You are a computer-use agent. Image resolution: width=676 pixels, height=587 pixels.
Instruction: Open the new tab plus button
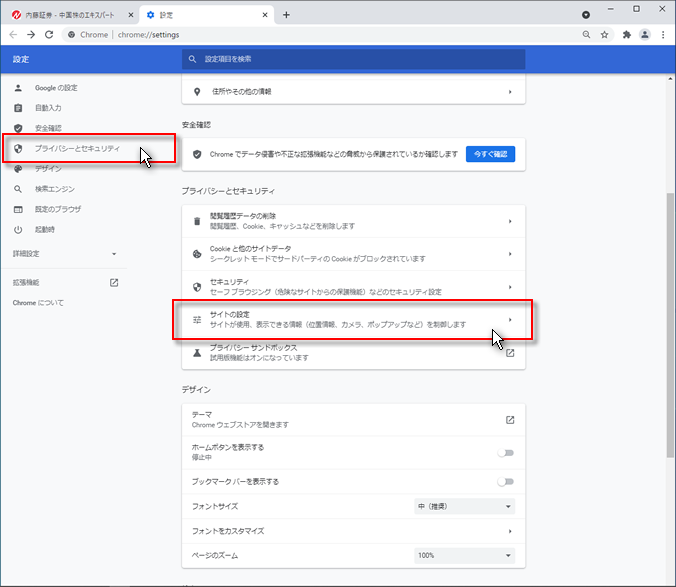click(286, 15)
